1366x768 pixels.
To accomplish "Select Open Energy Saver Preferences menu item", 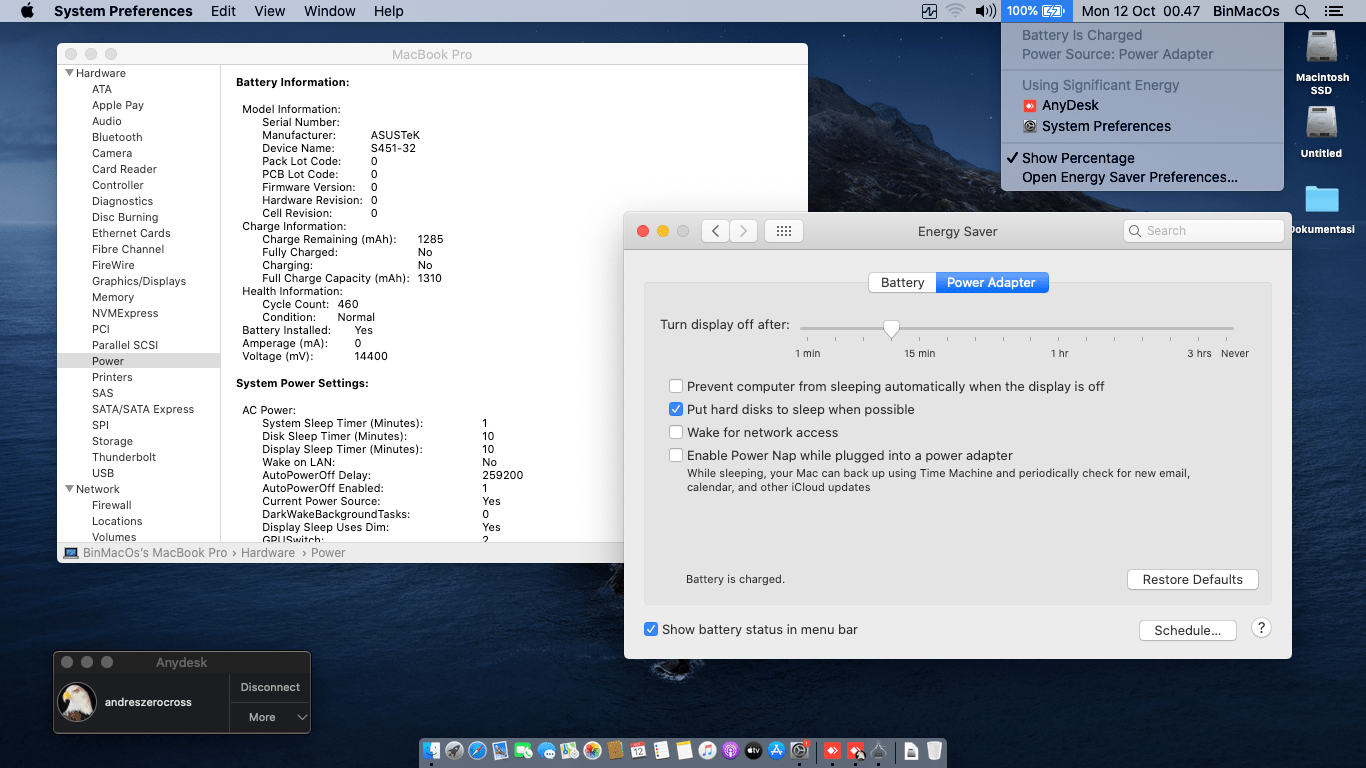I will tap(1129, 177).
